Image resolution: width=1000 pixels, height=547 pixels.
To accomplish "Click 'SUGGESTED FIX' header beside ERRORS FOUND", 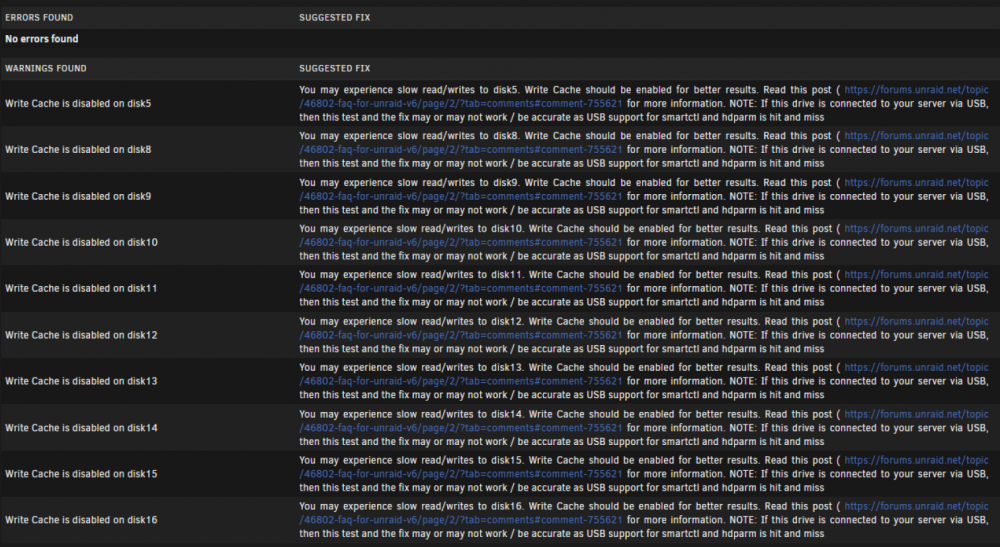I will point(335,18).
